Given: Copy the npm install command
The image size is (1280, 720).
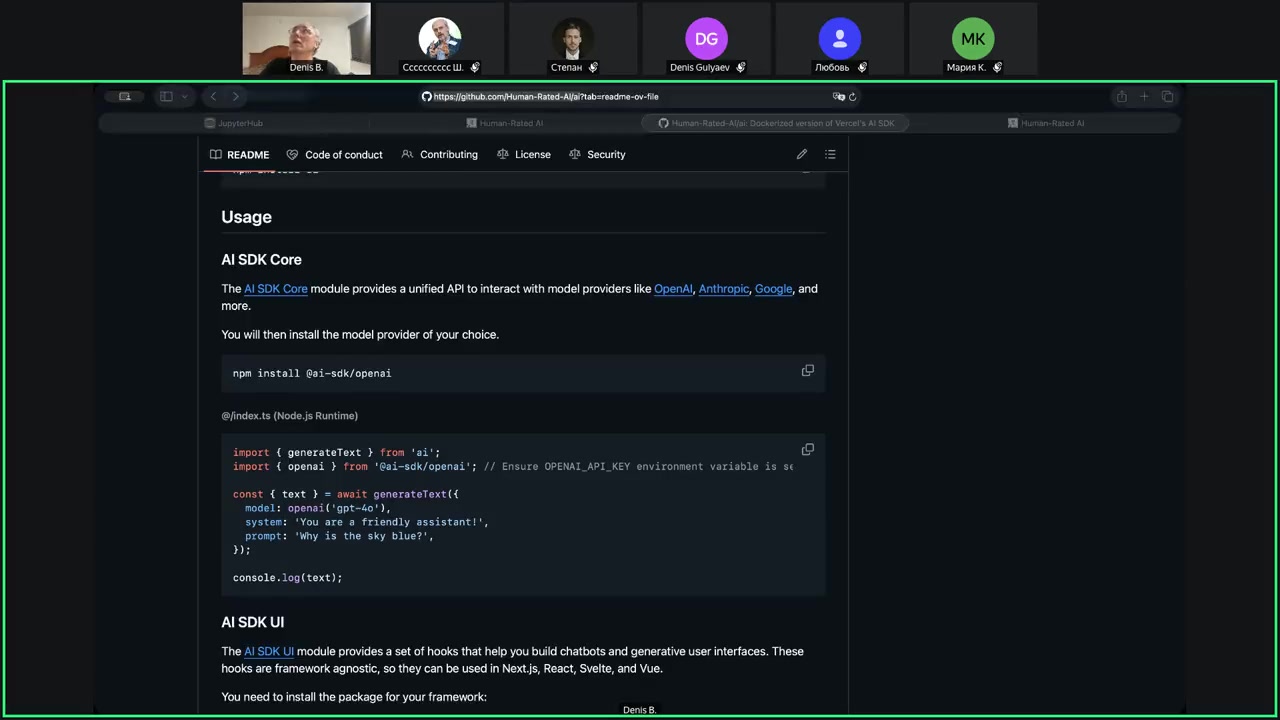Looking at the screenshot, I should 807,371.
